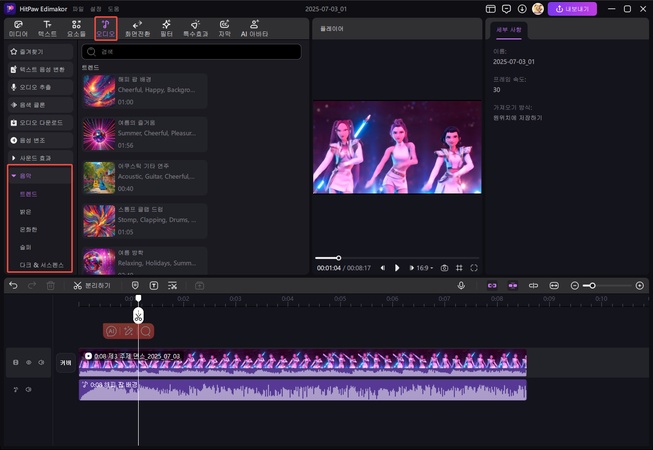Select the Sad music subcategory
The width and height of the screenshot is (653, 450).
(x=25, y=247)
